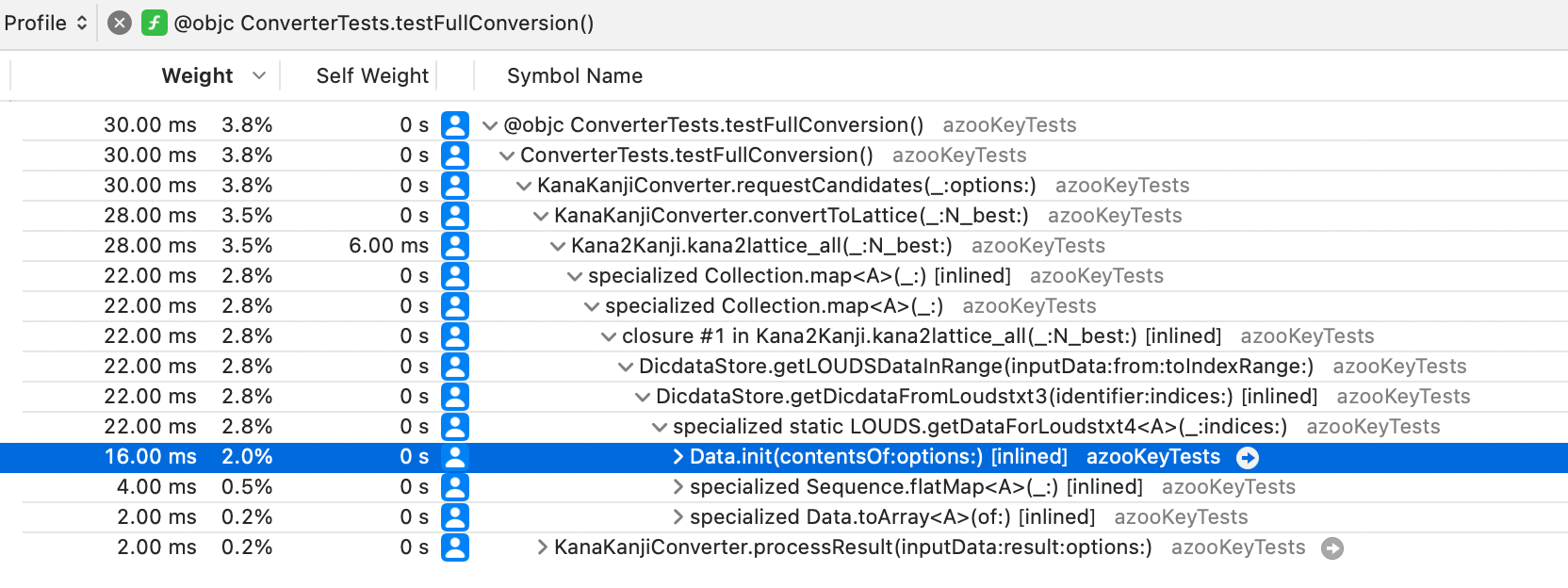Click user icon on DicdataStore.getLOUDSDataInRange row

click(x=455, y=367)
